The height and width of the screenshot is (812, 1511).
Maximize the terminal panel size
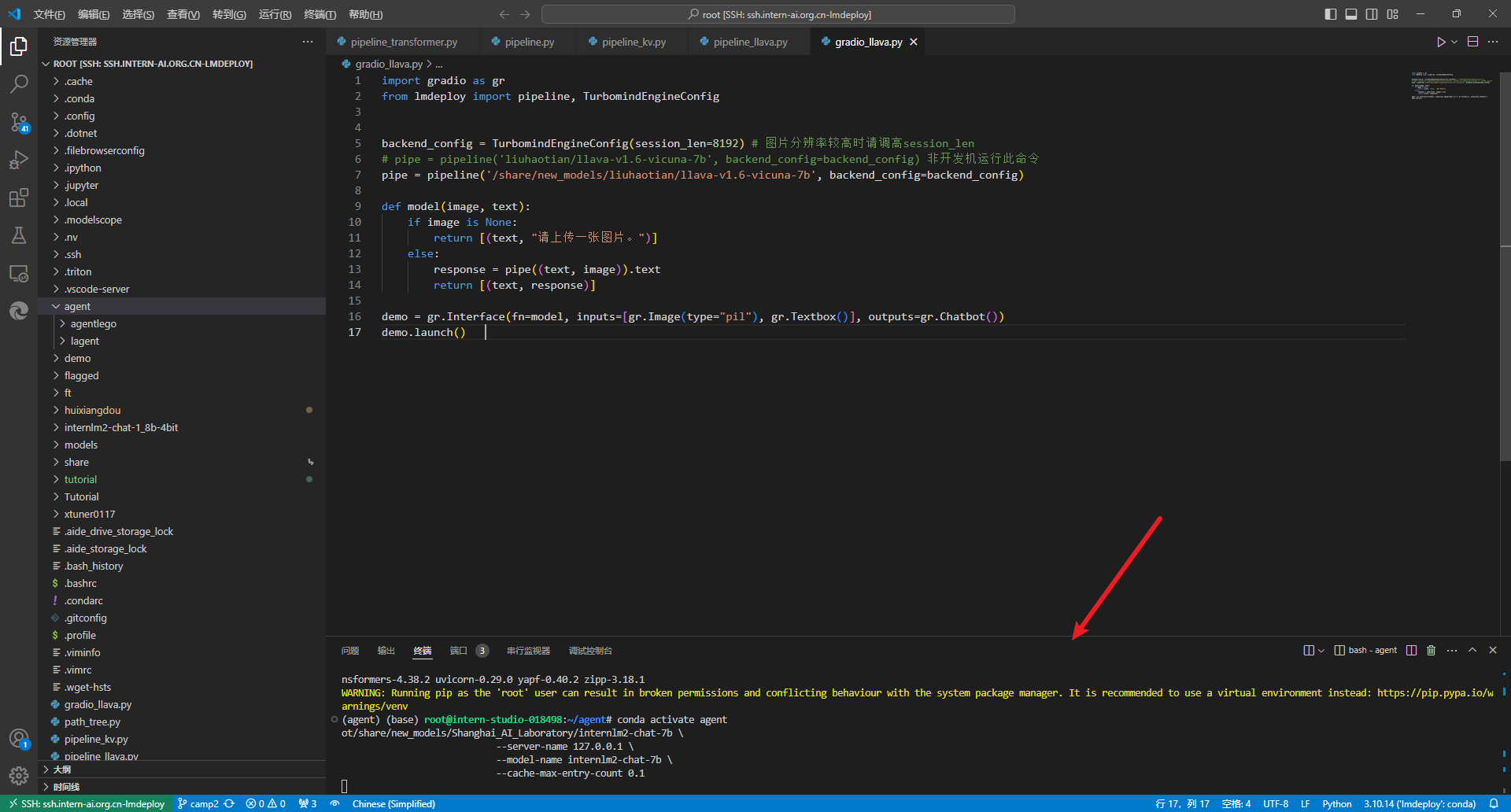1472,651
